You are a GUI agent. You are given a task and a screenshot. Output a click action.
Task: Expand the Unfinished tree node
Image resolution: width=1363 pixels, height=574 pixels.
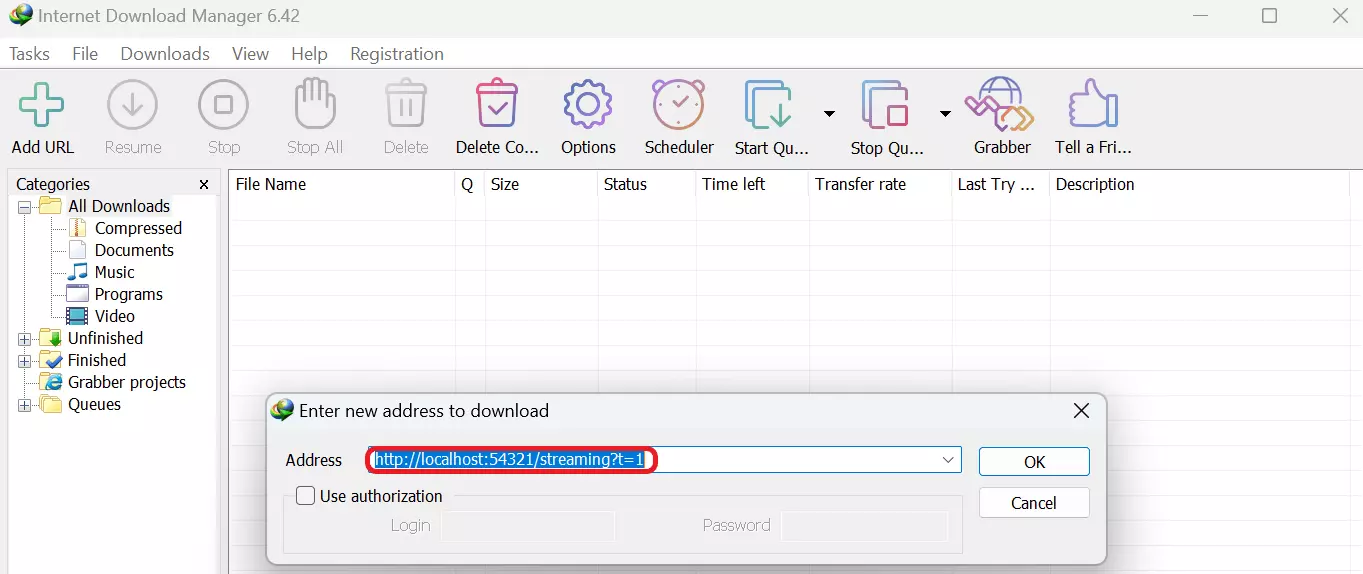pyautogui.click(x=25, y=339)
